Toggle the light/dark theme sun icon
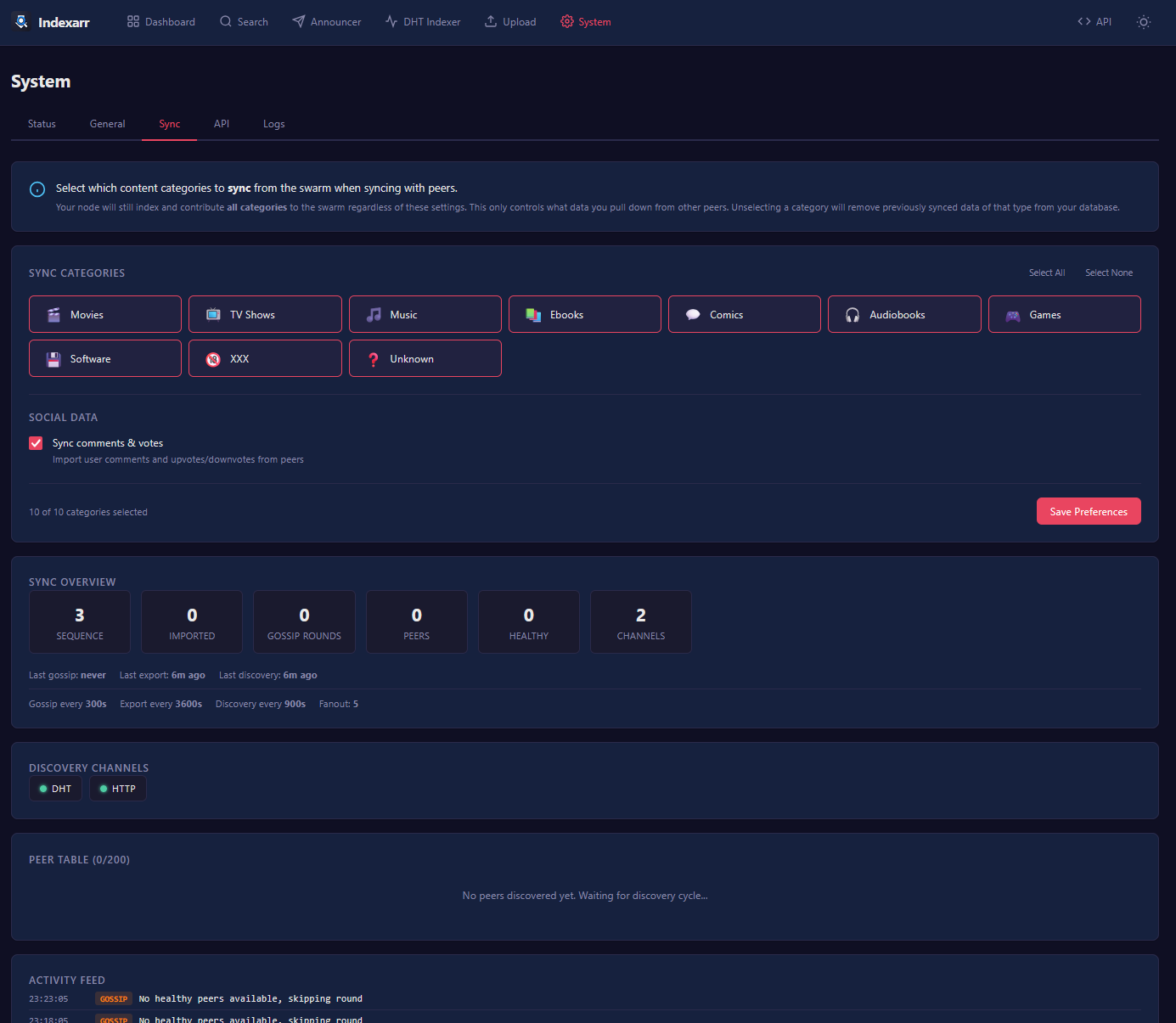This screenshot has height=1023, width=1176. (x=1143, y=22)
